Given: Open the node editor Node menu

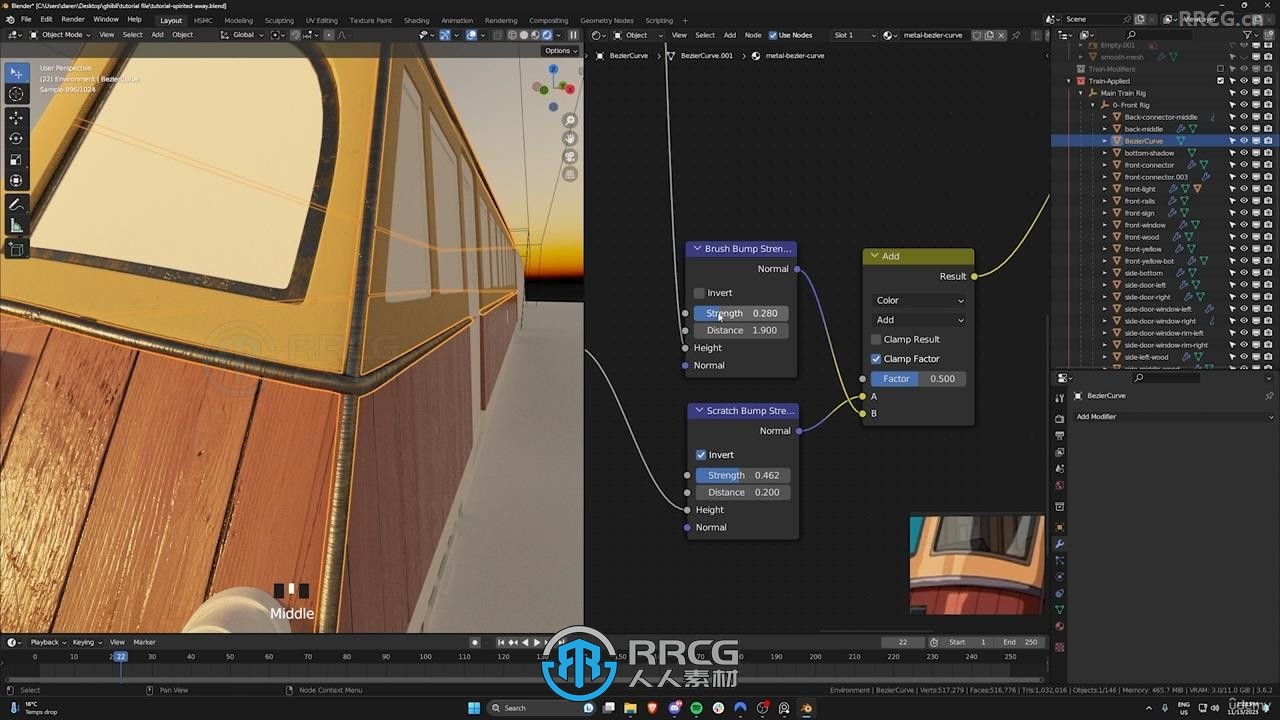Looking at the screenshot, I should tap(753, 35).
